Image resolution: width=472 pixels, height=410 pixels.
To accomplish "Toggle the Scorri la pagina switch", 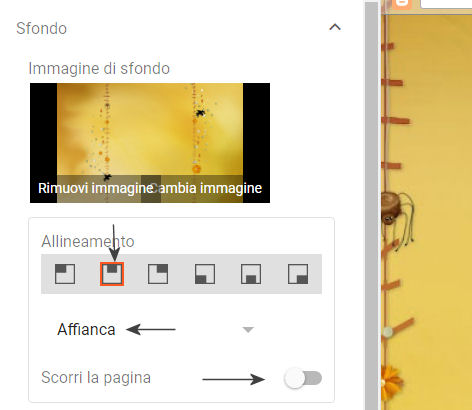I will tap(303, 378).
